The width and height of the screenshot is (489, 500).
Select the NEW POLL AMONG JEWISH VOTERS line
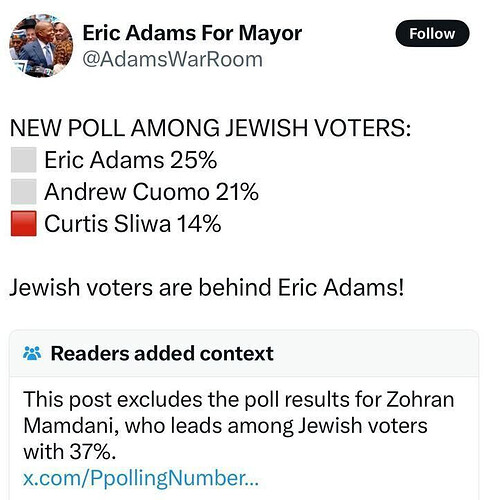pyautogui.click(x=210, y=128)
